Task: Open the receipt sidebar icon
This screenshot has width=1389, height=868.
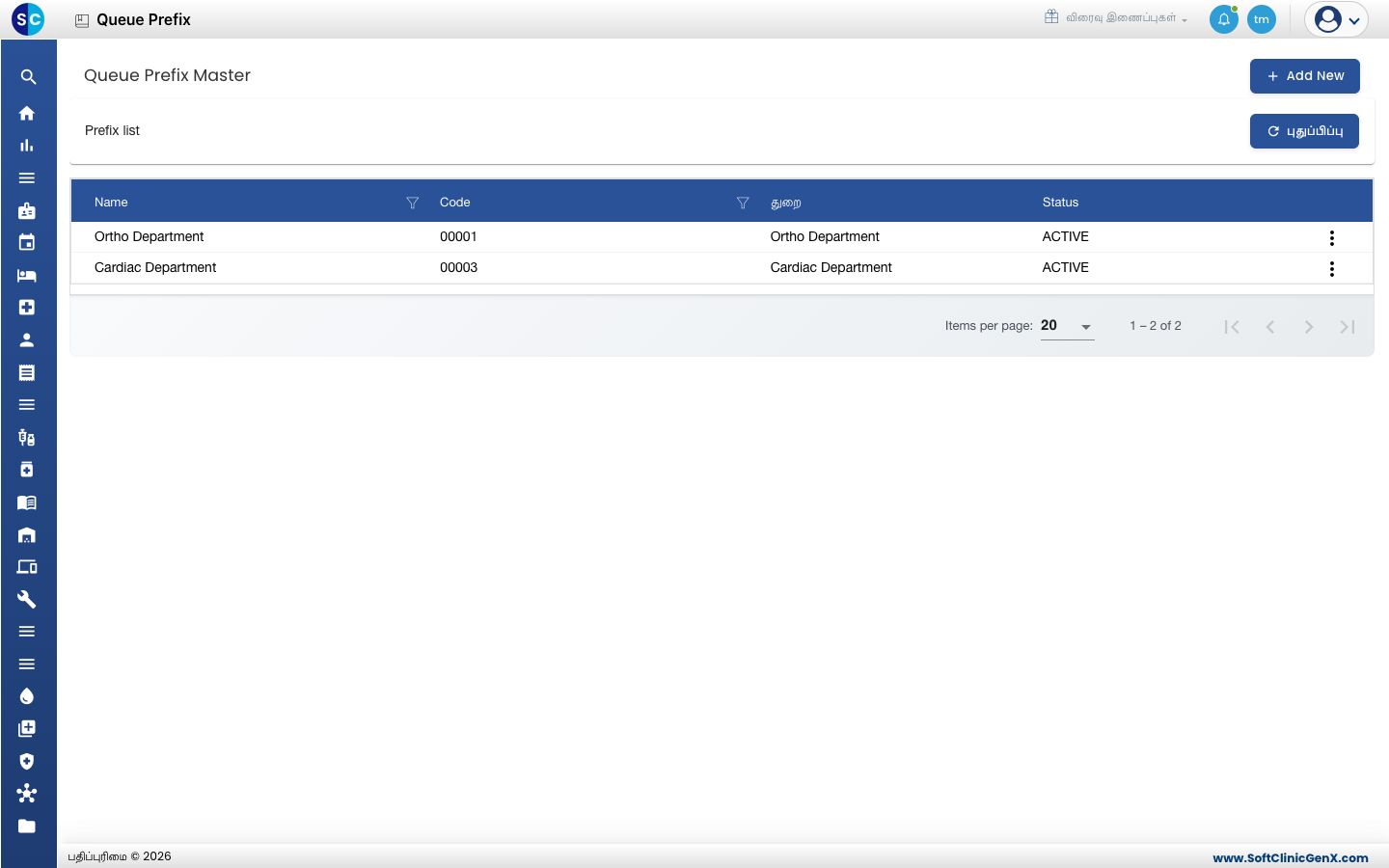Action: pos(27,372)
